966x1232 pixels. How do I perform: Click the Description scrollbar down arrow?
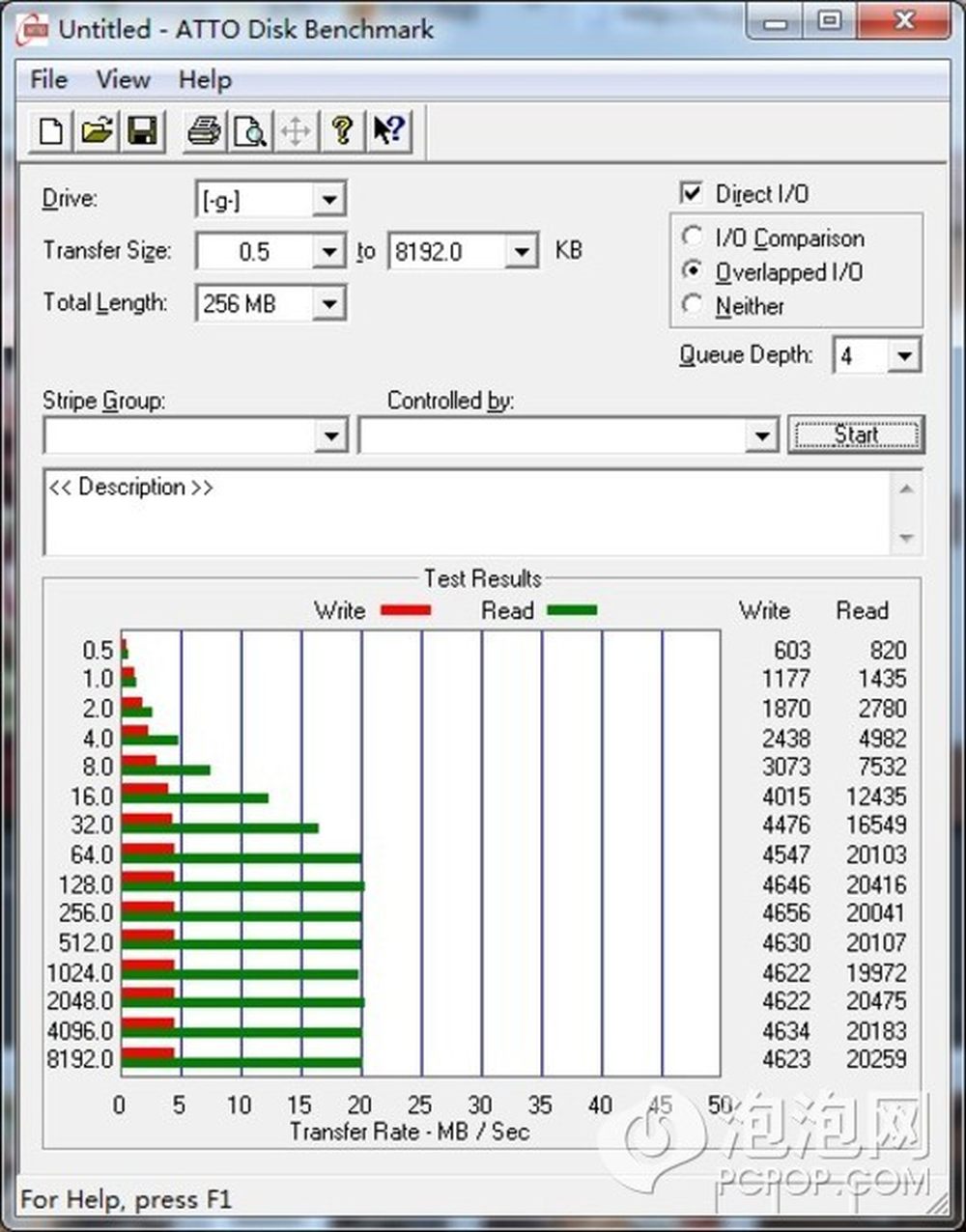(x=906, y=538)
